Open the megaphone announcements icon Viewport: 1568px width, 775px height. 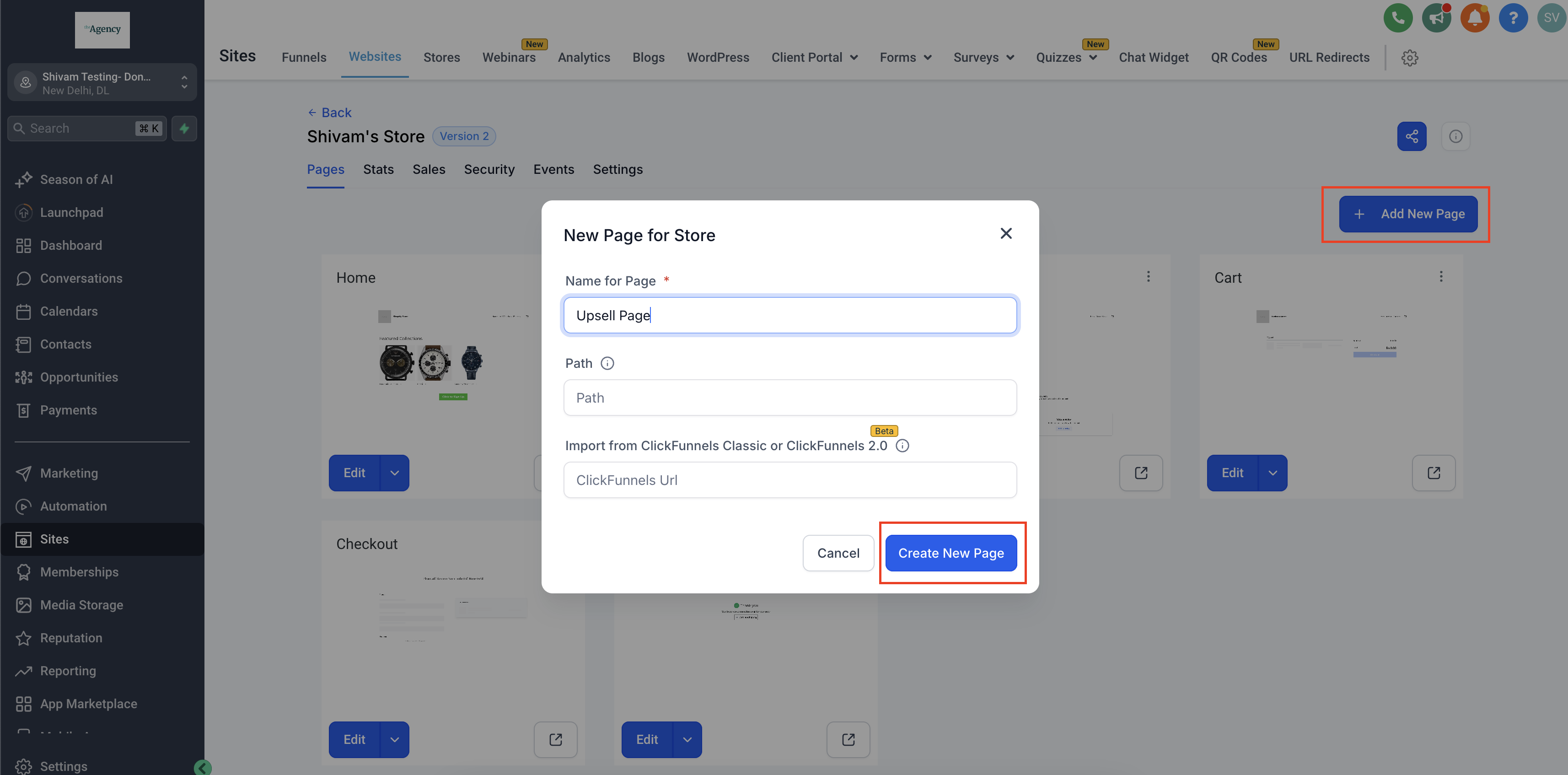click(1436, 18)
